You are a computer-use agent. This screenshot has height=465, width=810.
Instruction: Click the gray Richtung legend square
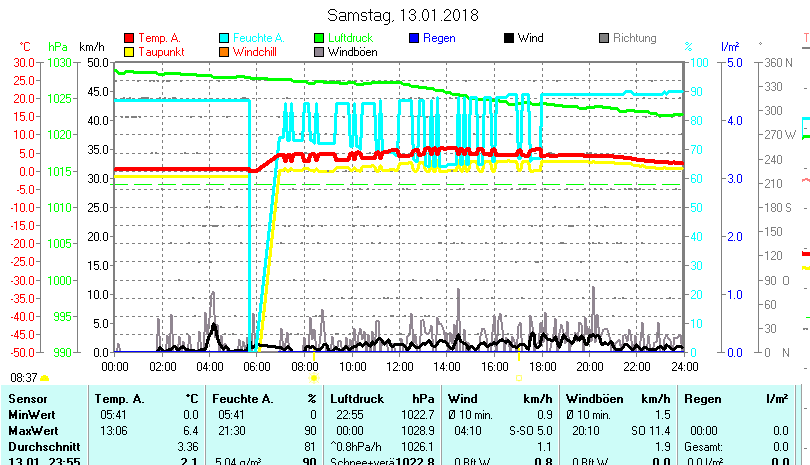coord(604,38)
